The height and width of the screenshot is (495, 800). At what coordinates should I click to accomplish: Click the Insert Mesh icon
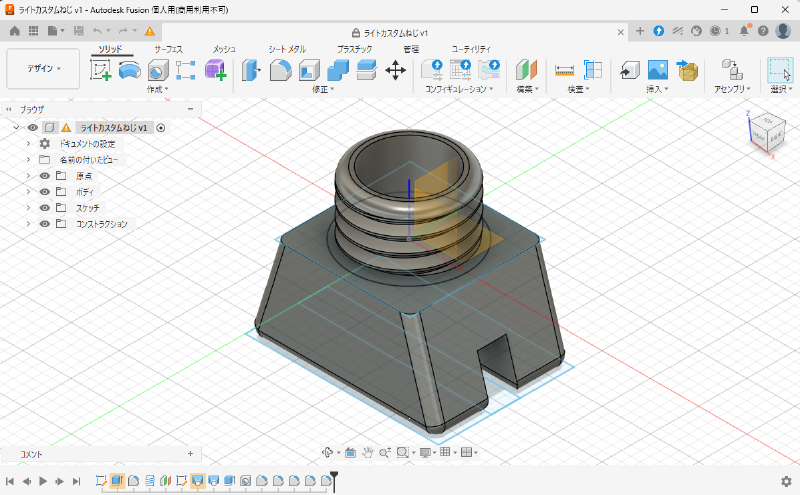[687, 70]
